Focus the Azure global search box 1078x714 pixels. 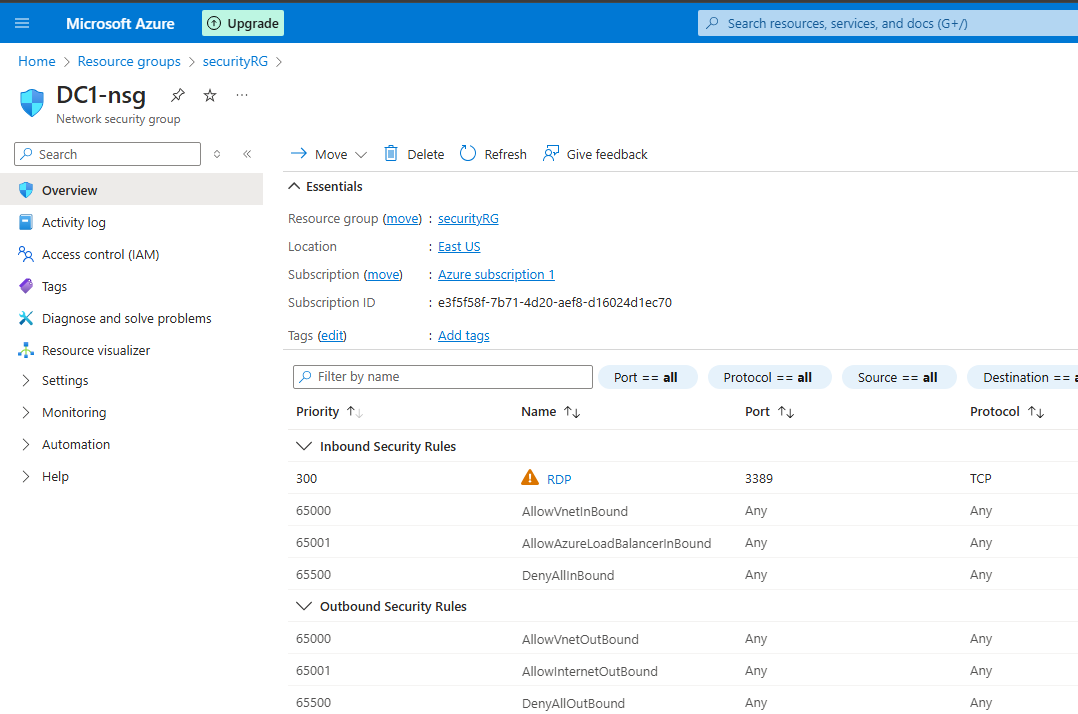(x=887, y=23)
